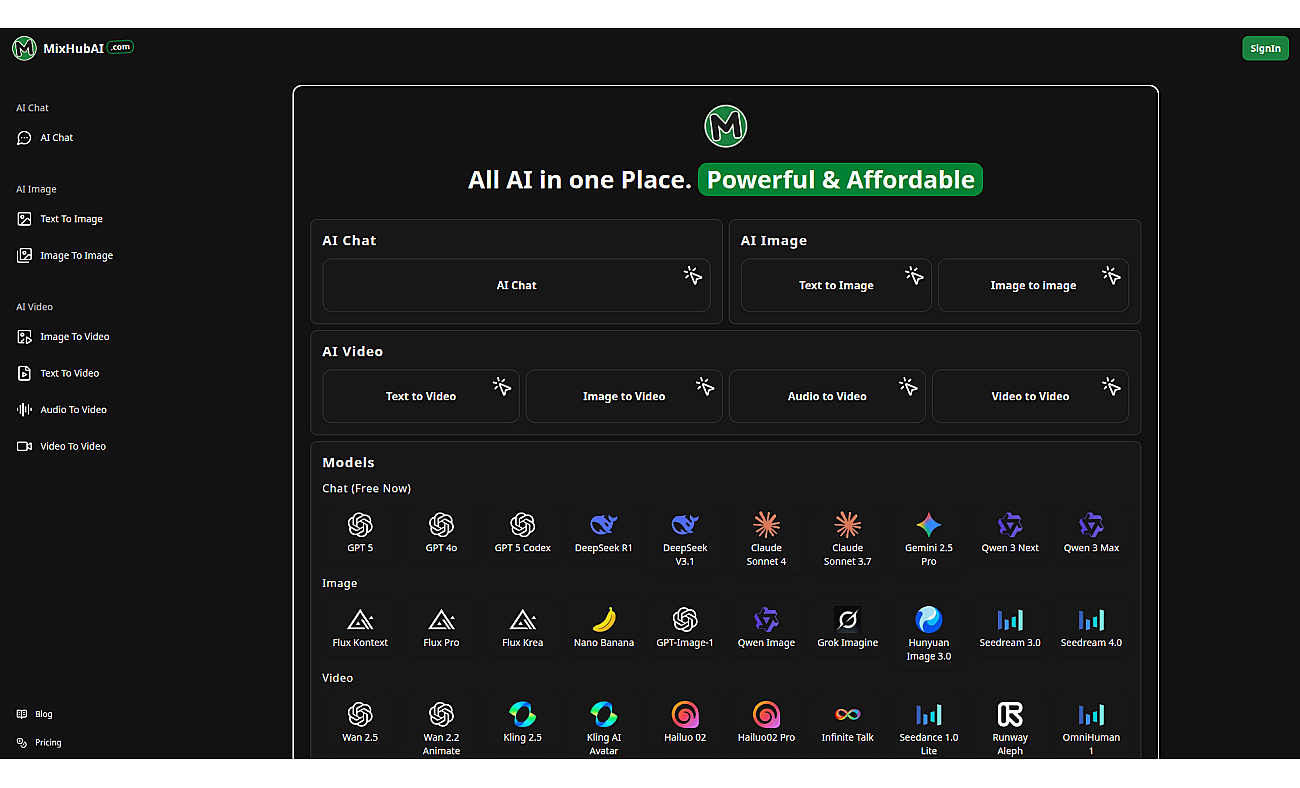Select the Qwen 3 Max model
The image size is (1300, 788).
click(1091, 525)
